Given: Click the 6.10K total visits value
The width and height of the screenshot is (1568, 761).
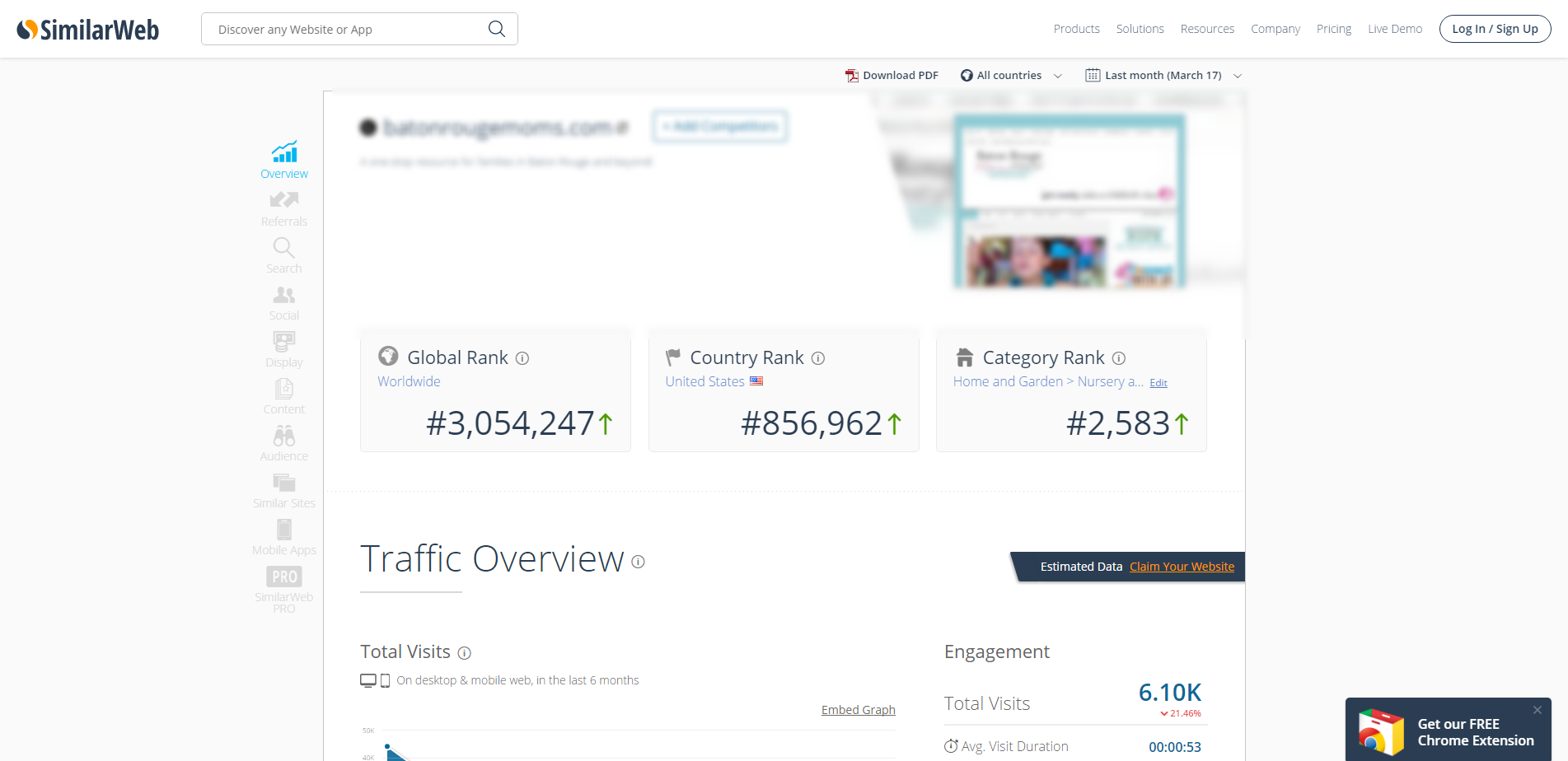Looking at the screenshot, I should click(x=1170, y=693).
